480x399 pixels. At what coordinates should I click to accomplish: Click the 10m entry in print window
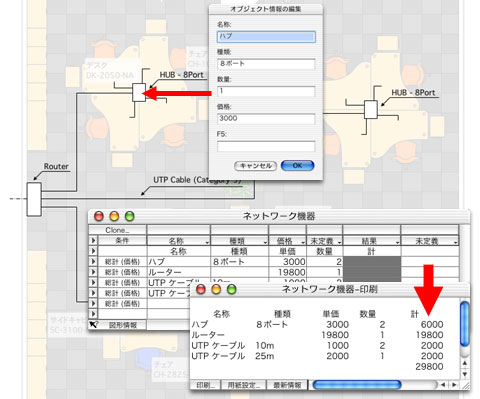265,345
